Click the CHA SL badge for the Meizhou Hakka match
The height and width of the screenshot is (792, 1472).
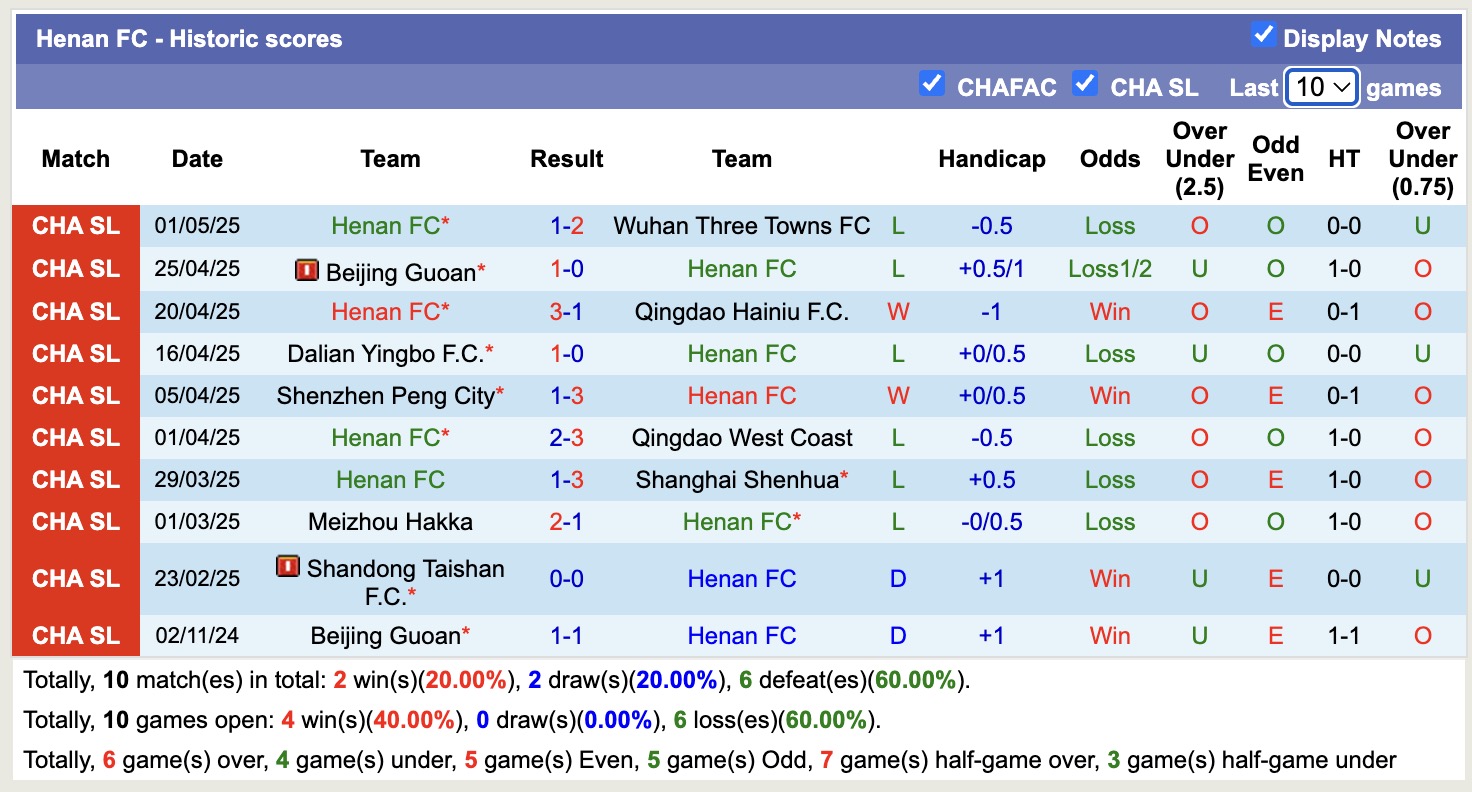coord(75,521)
